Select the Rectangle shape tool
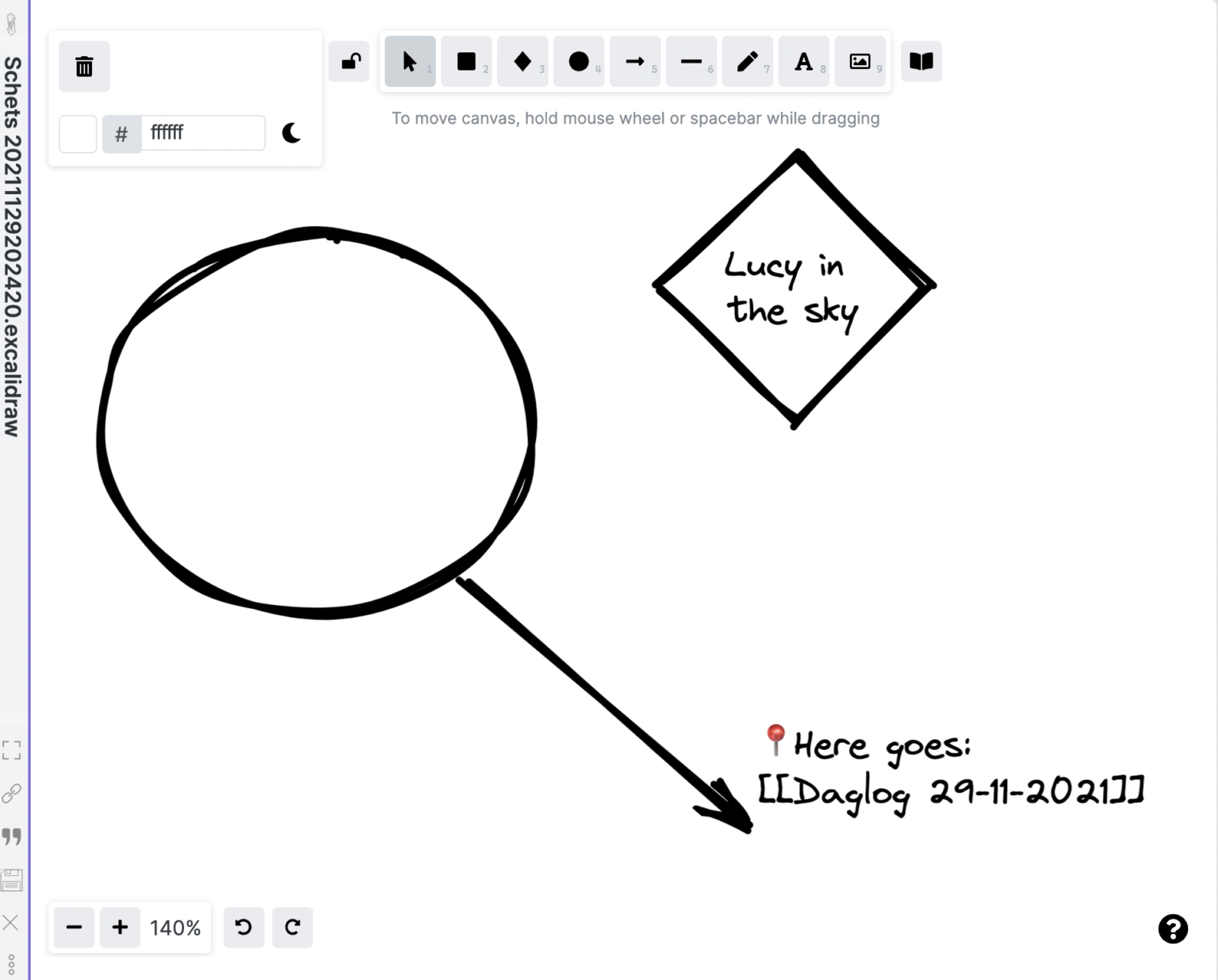 click(466, 61)
